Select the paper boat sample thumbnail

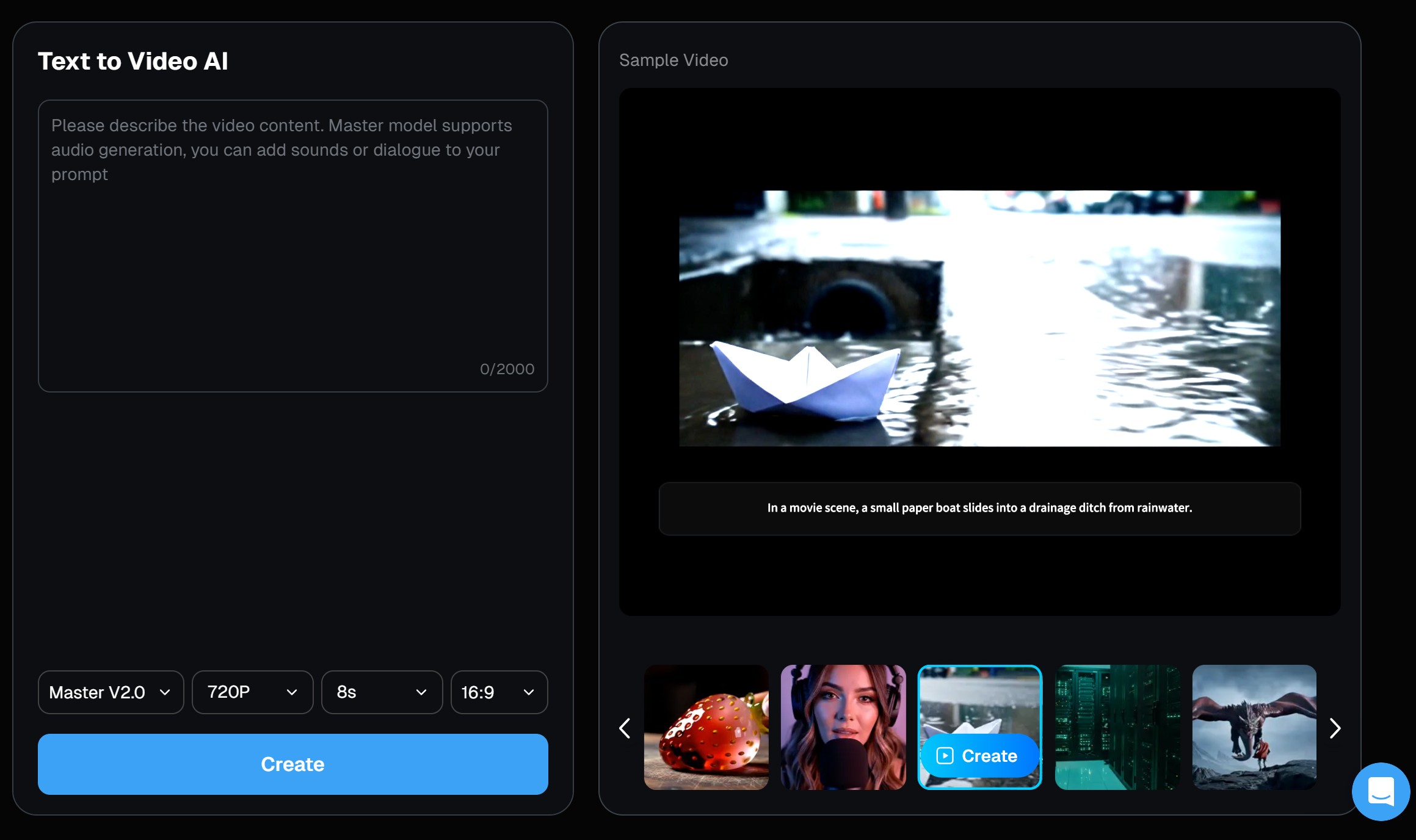(979, 696)
